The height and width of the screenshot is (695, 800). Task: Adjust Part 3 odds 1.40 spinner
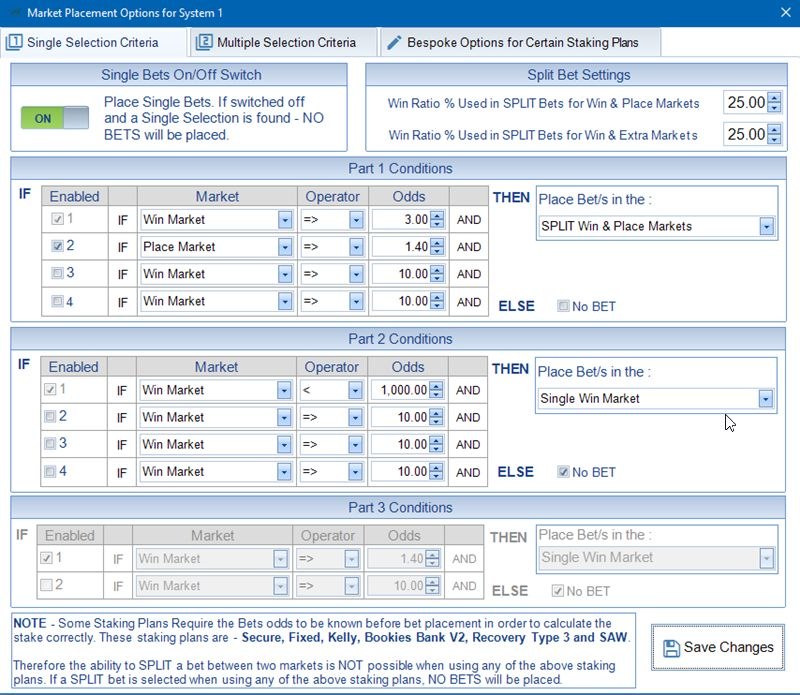(433, 559)
